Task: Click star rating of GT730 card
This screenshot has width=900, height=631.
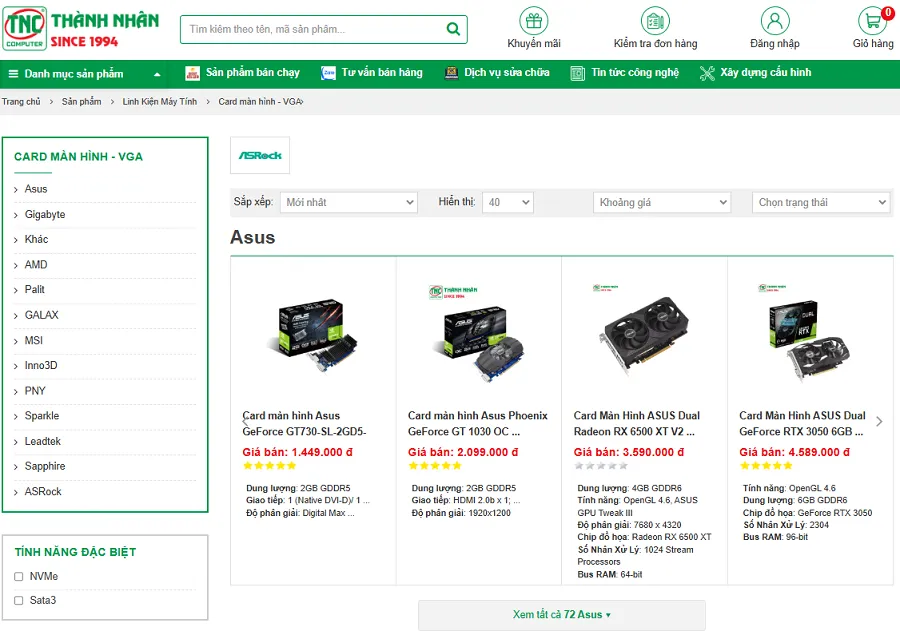Action: [269, 465]
